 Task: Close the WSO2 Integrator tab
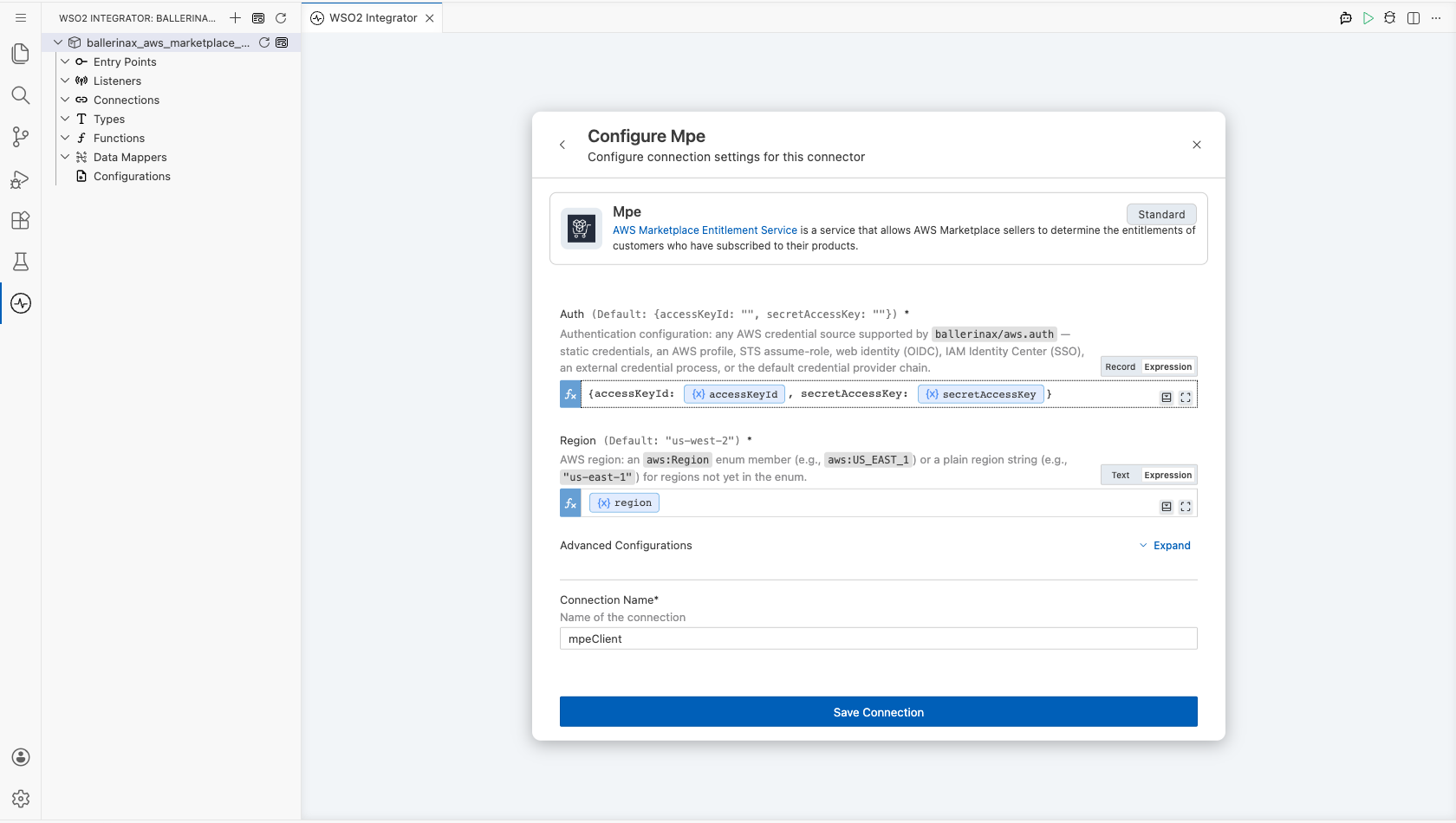point(430,18)
